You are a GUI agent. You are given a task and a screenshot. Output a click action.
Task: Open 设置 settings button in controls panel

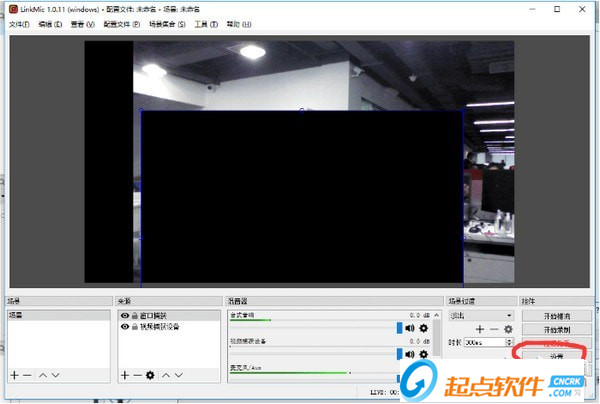pyautogui.click(x=557, y=356)
